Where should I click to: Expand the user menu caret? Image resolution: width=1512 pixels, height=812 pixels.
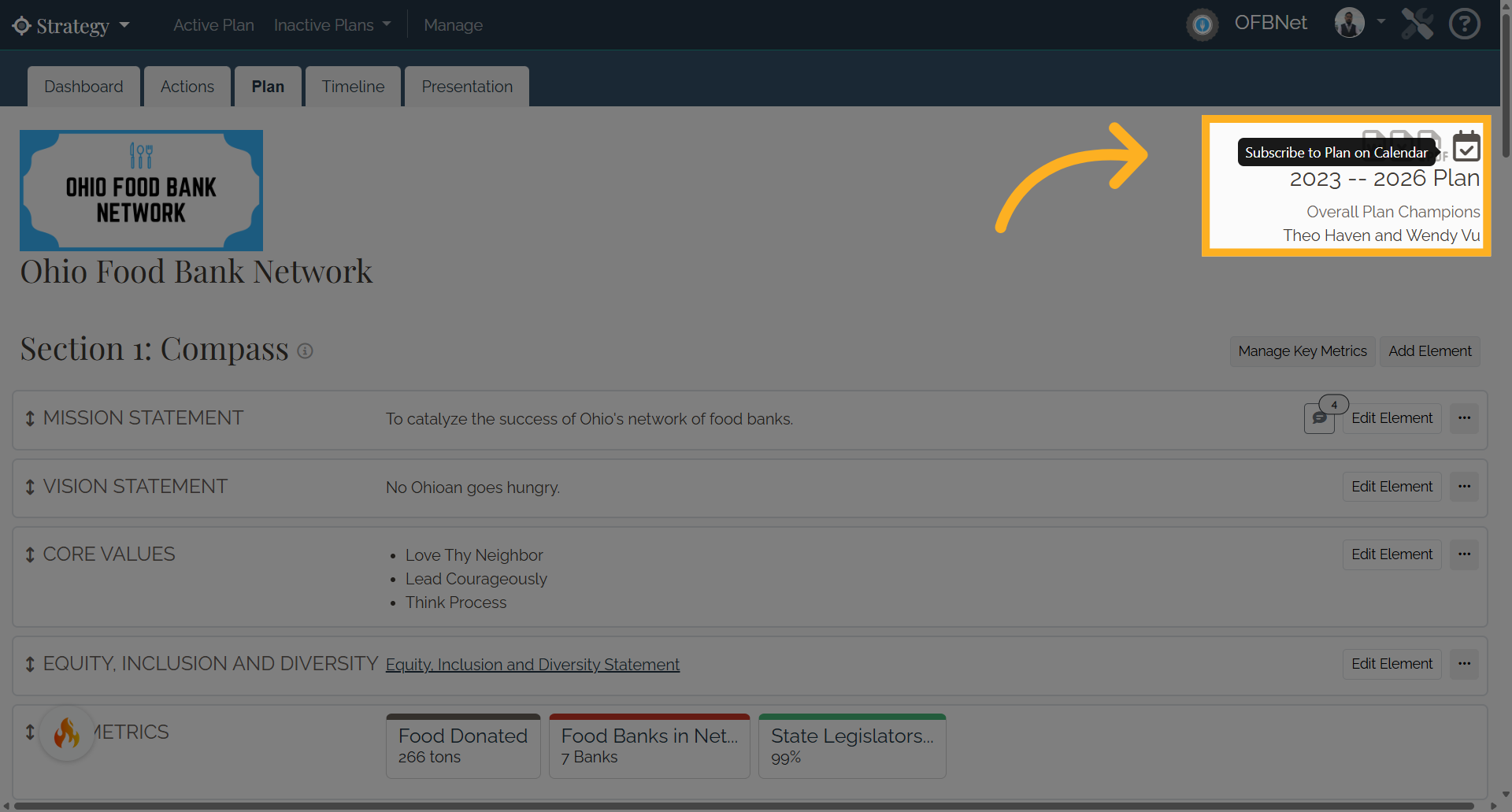pyautogui.click(x=1380, y=22)
